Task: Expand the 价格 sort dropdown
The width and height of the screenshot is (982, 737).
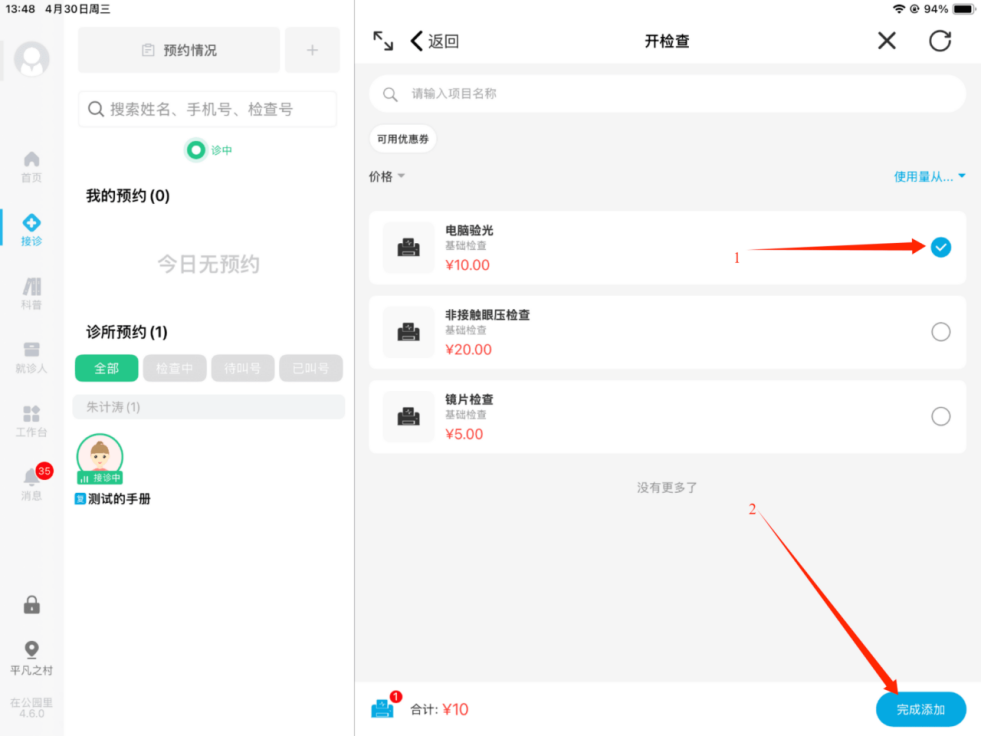Action: click(x=386, y=177)
